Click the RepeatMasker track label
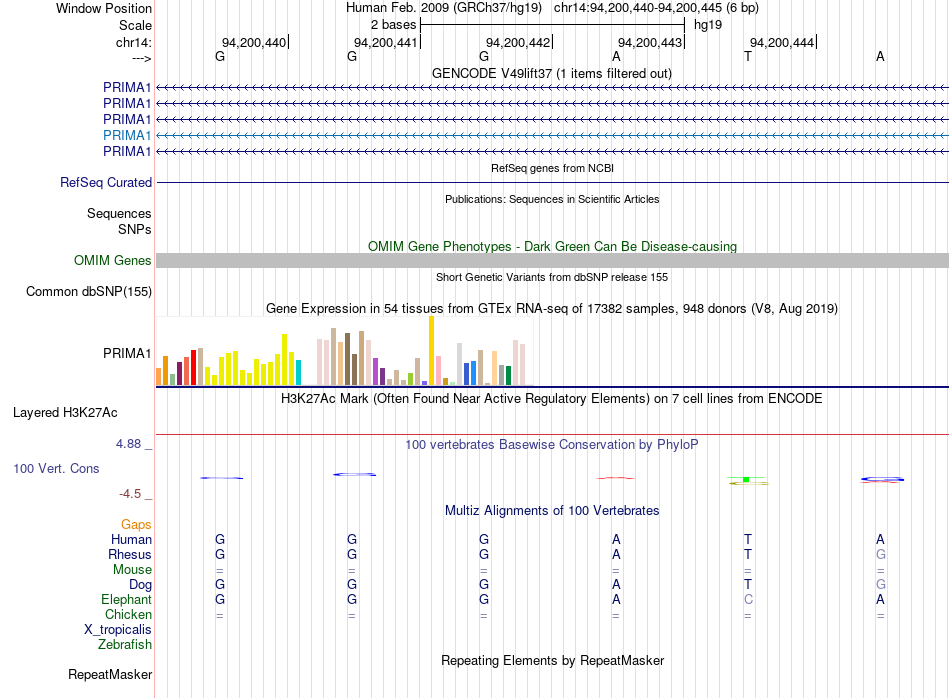This screenshot has width=950, height=698. click(x=110, y=675)
